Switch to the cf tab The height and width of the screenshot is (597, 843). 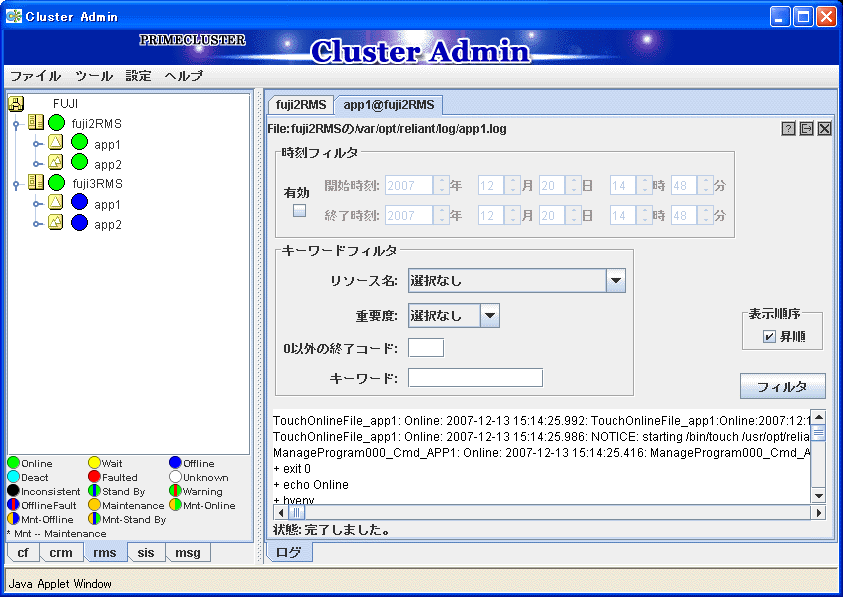(23, 552)
